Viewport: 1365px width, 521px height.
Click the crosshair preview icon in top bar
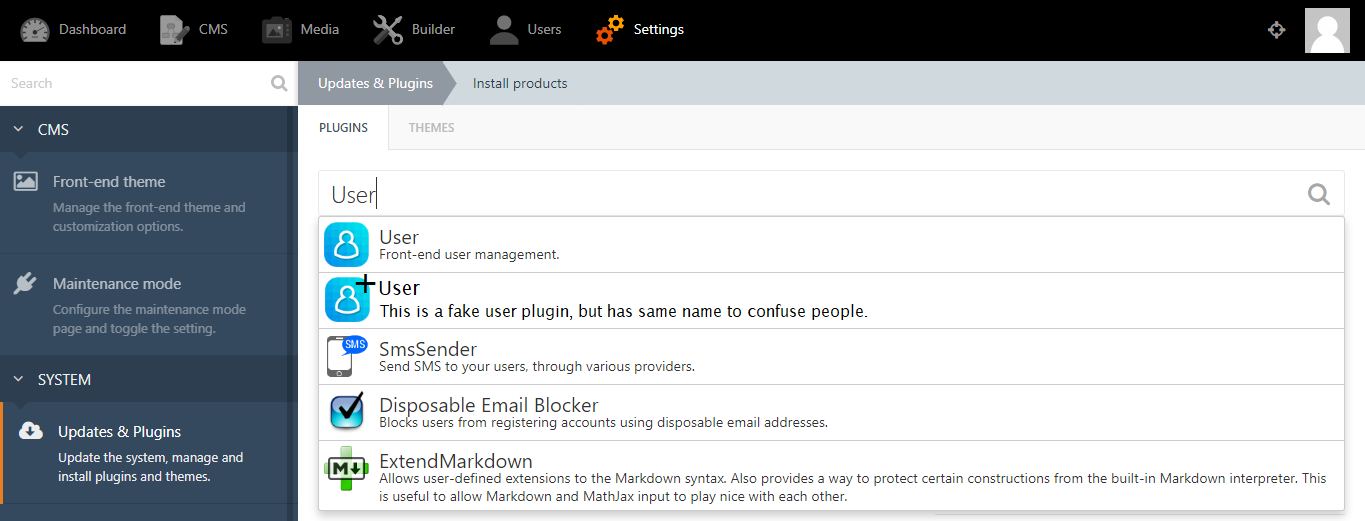pos(1276,30)
